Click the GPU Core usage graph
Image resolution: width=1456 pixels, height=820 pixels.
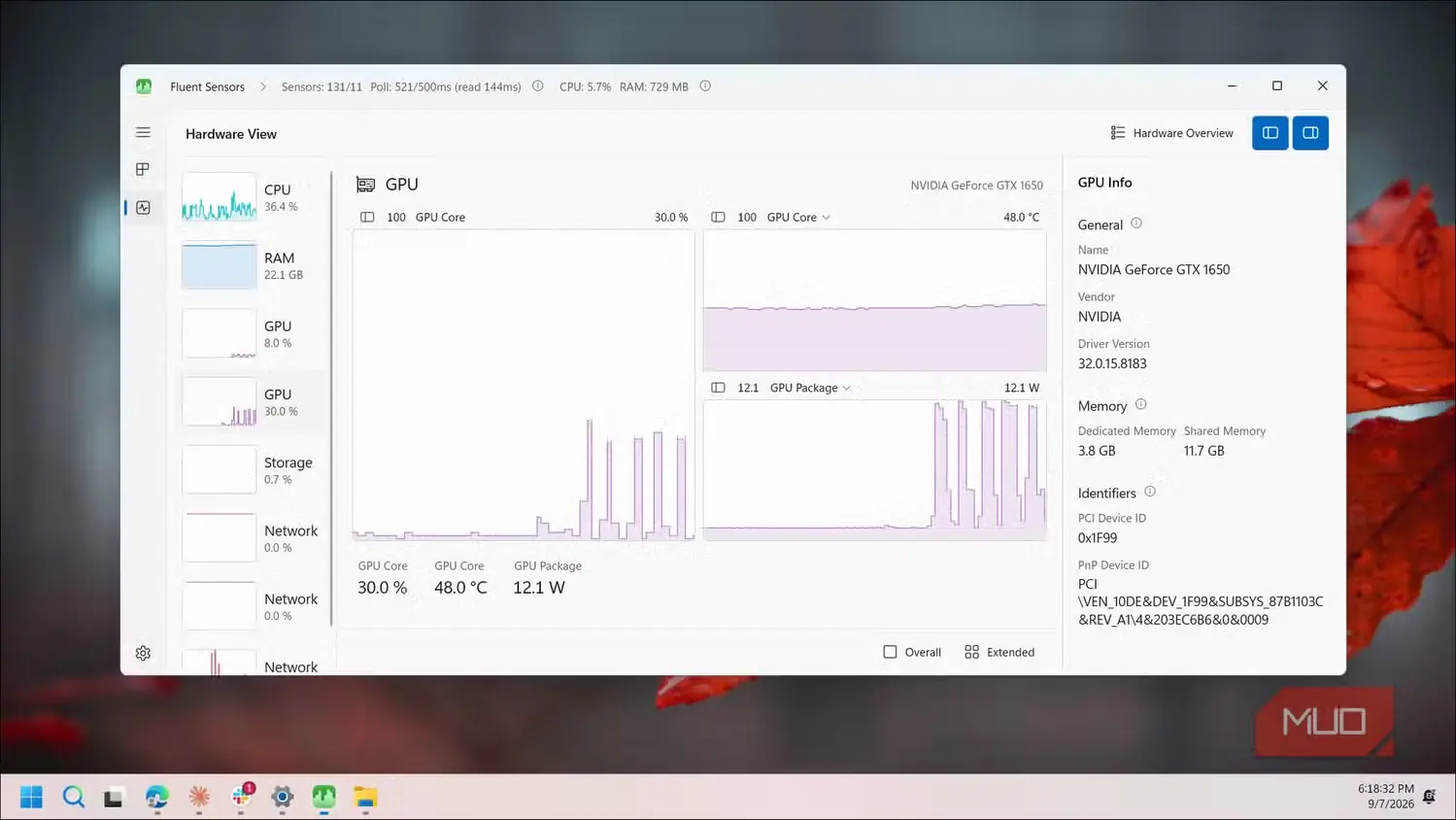524,384
